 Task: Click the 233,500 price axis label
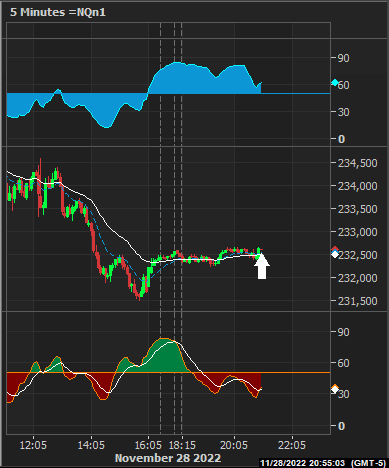pyautogui.click(x=358, y=209)
